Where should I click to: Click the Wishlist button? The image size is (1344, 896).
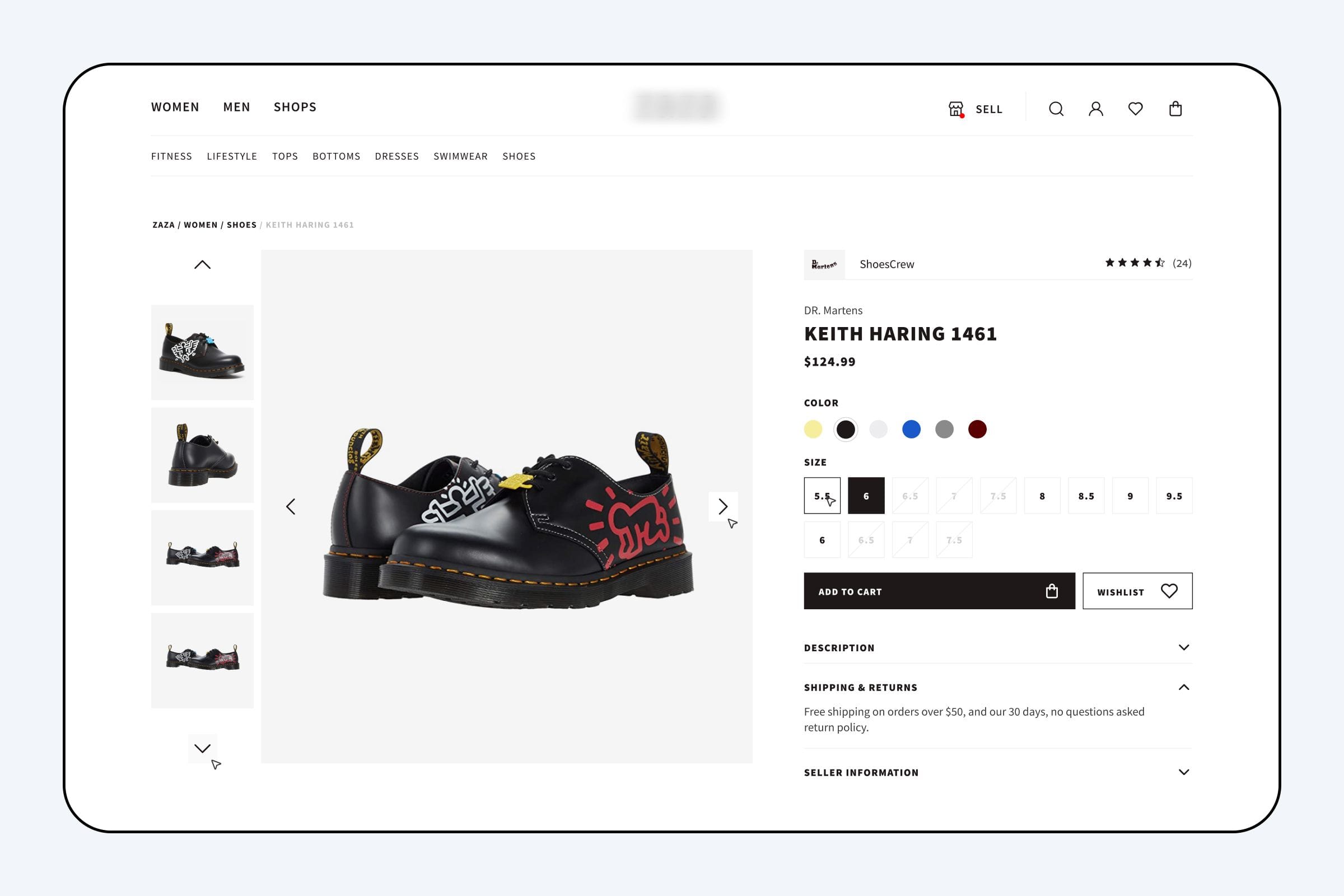point(1137,591)
